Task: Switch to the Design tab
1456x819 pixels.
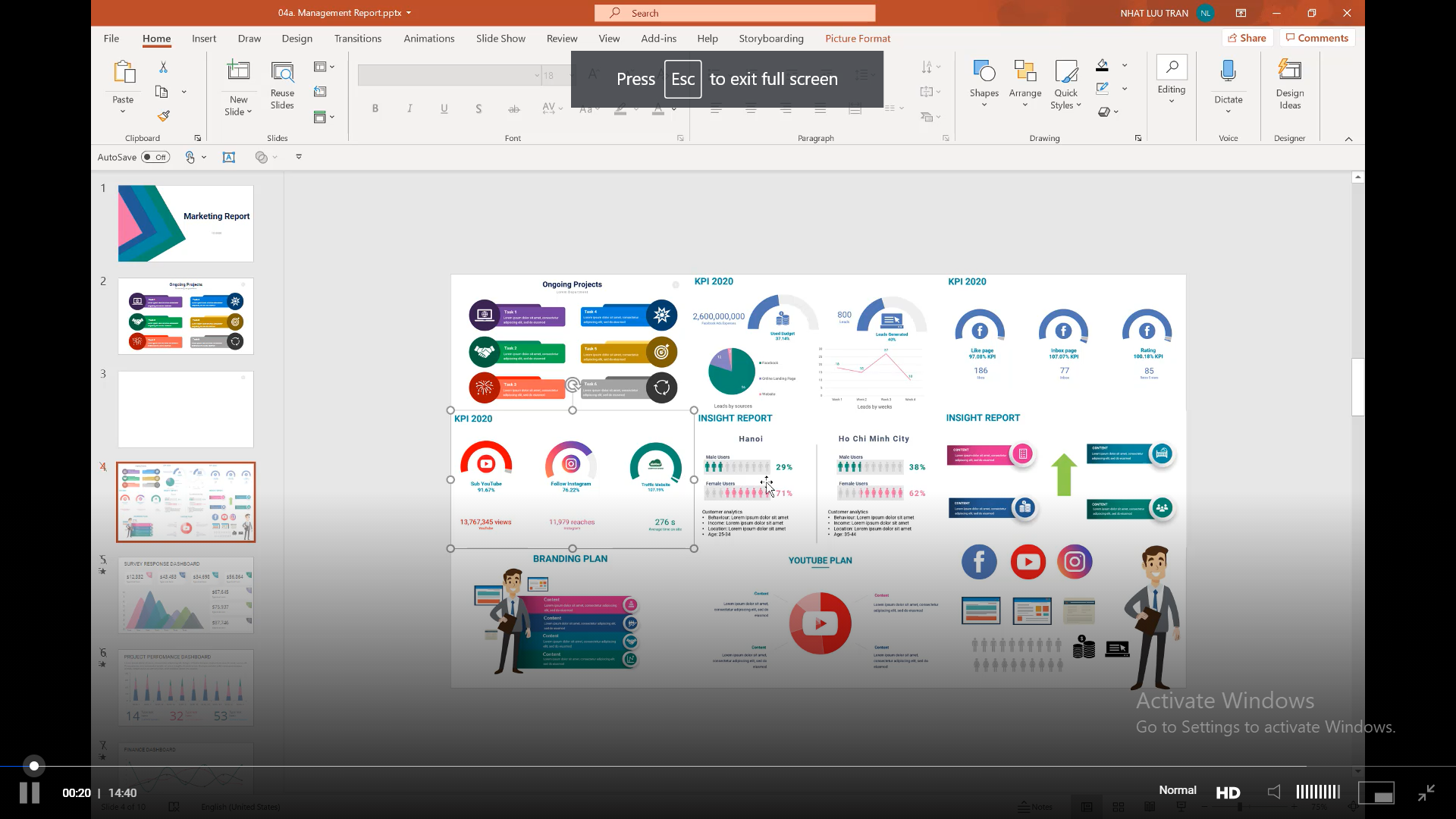Action: [297, 39]
